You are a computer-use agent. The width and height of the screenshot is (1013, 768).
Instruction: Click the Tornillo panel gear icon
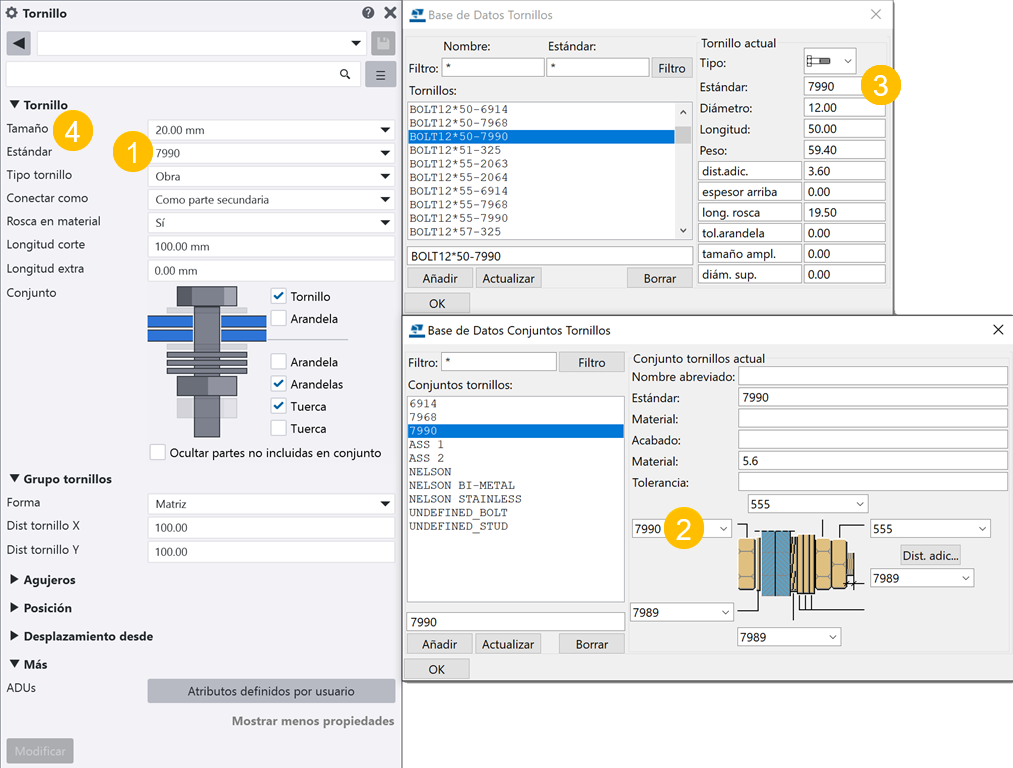pyautogui.click(x=12, y=13)
